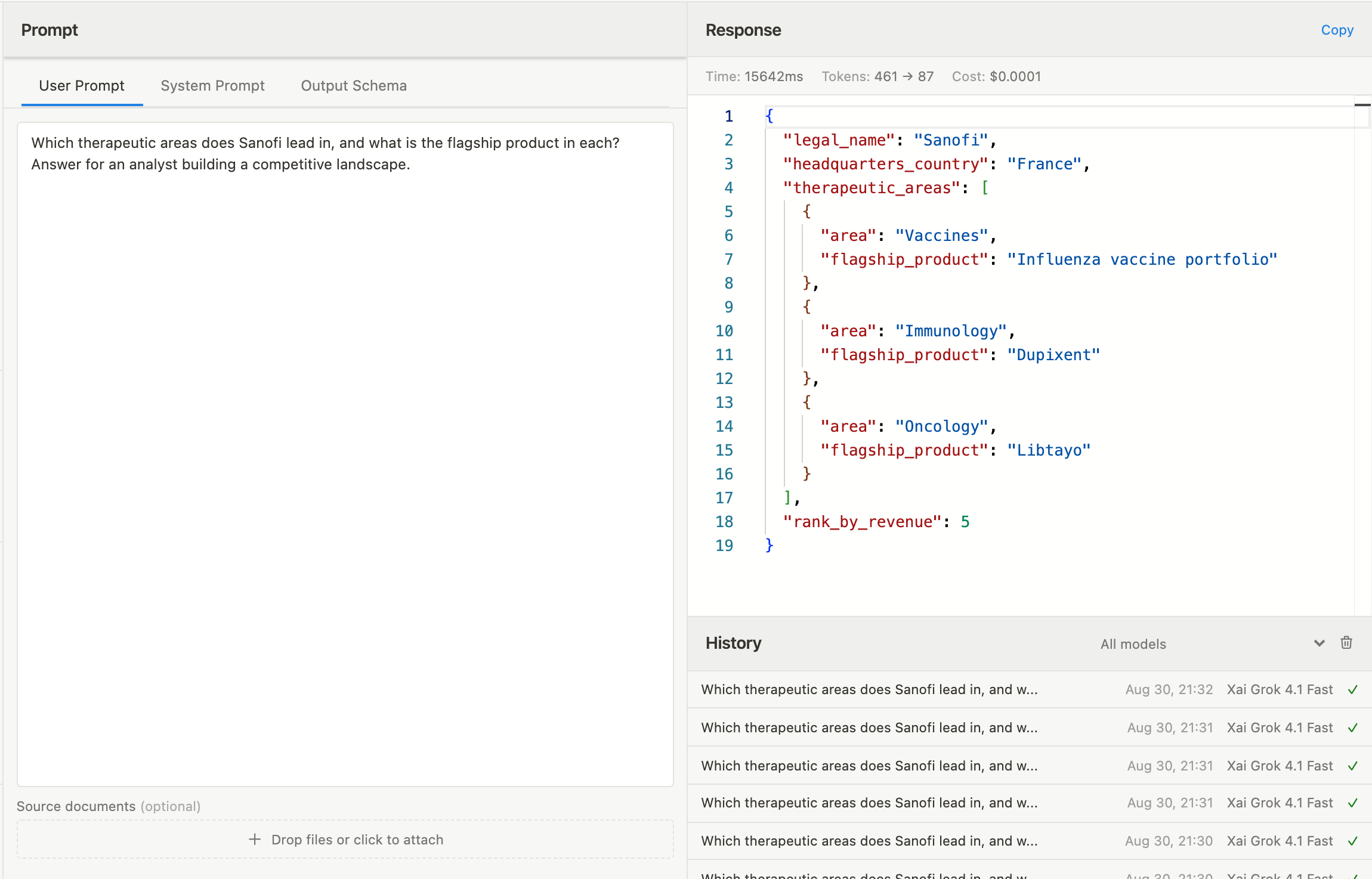Click the "Libtayo" value in the response
1372x879 pixels.
click(x=1049, y=450)
